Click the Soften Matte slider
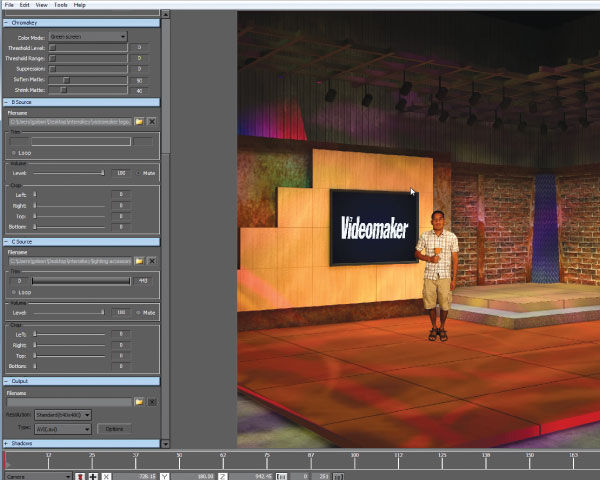Viewport: 600px width, 480px height. [88, 80]
